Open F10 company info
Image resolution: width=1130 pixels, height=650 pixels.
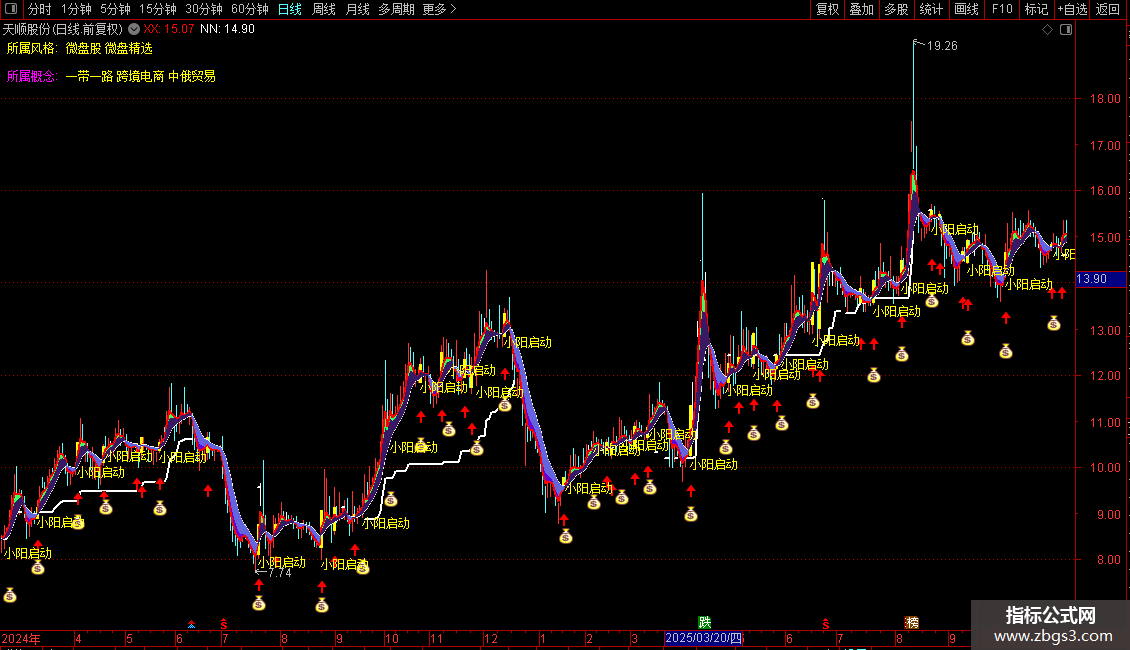(1002, 9)
